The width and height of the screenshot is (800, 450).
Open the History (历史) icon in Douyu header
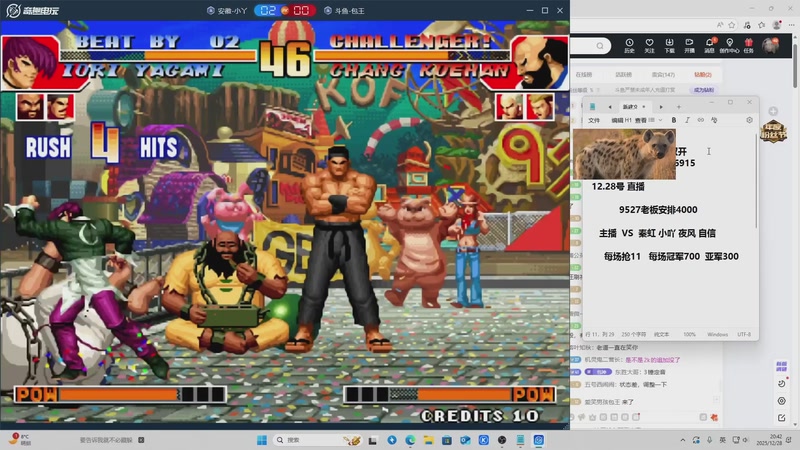tap(629, 45)
